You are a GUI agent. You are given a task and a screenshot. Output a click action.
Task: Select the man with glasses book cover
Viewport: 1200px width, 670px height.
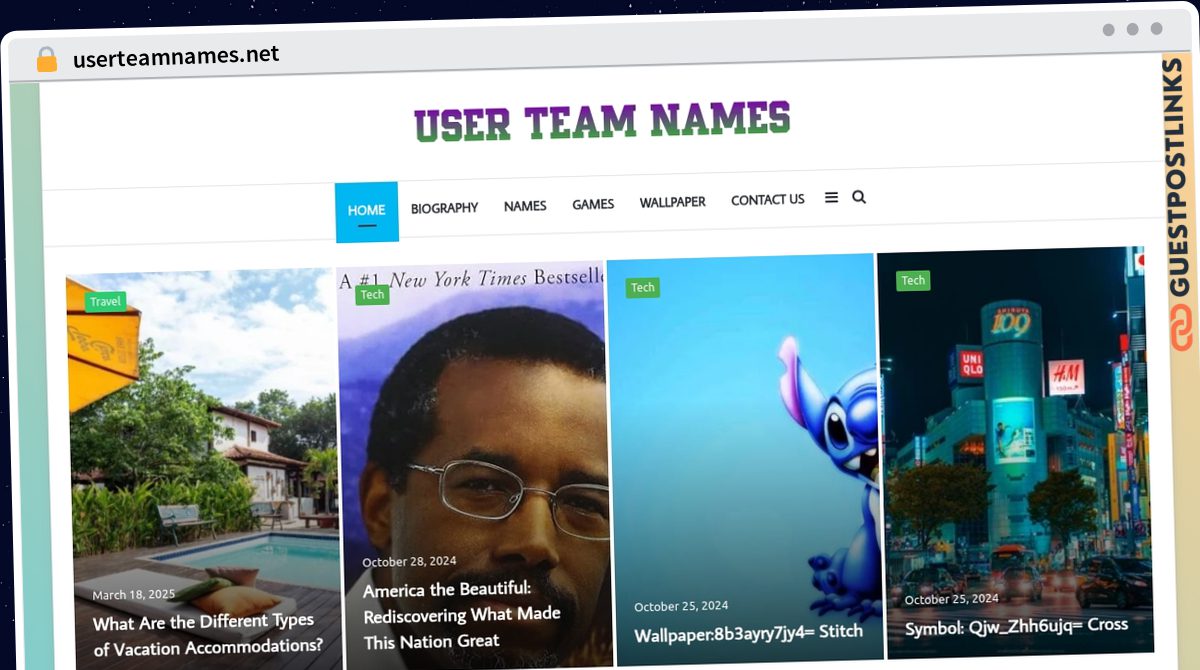coord(474,466)
